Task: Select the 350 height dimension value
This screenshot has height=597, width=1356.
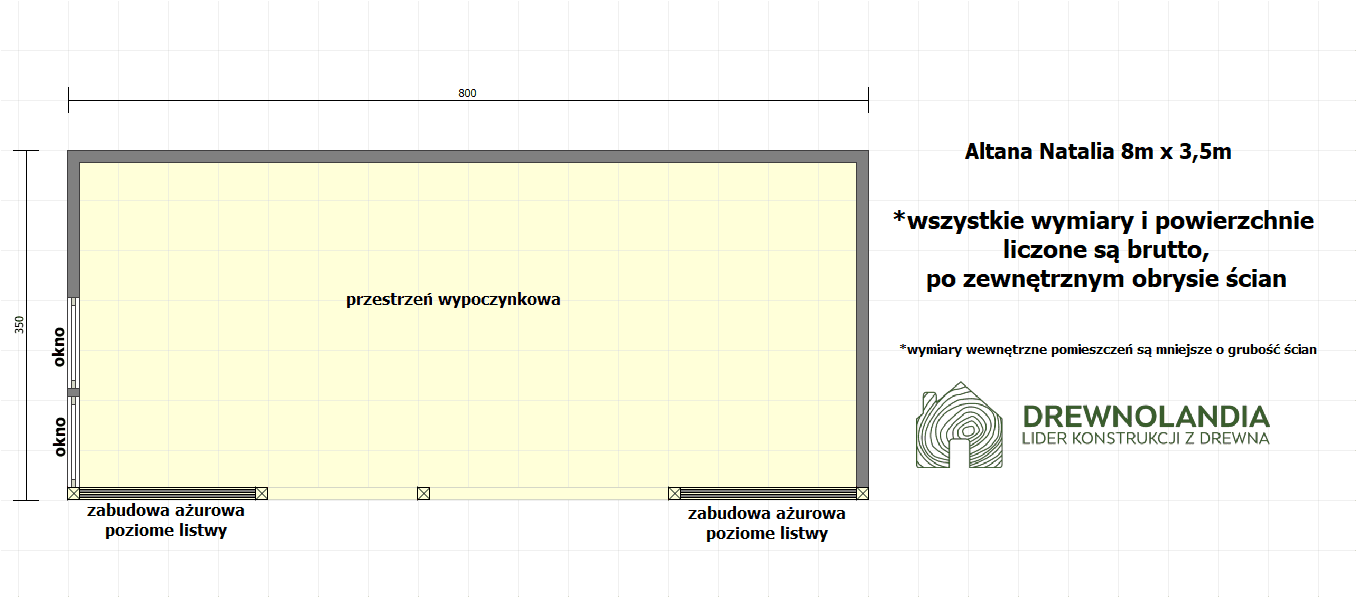Action: [20, 324]
